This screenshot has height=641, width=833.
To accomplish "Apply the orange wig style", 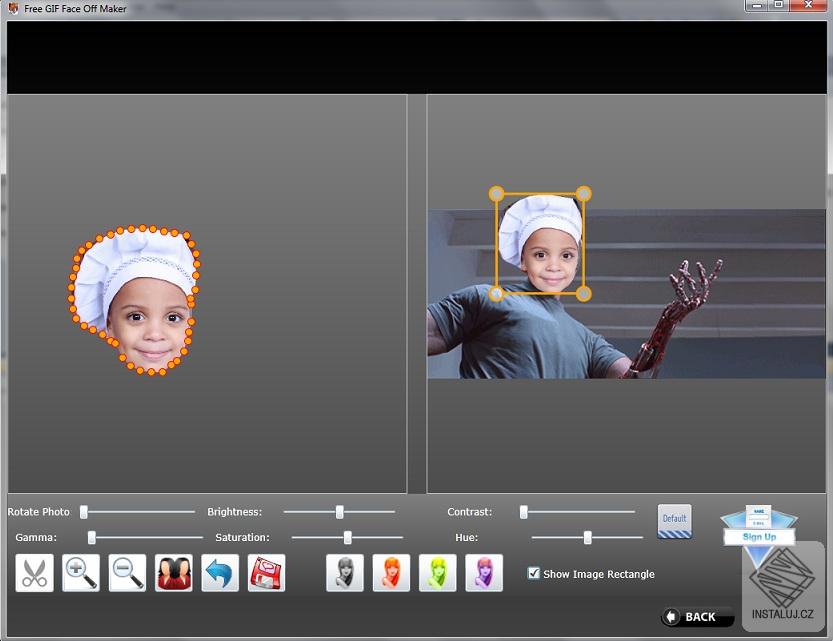I will click(x=391, y=572).
